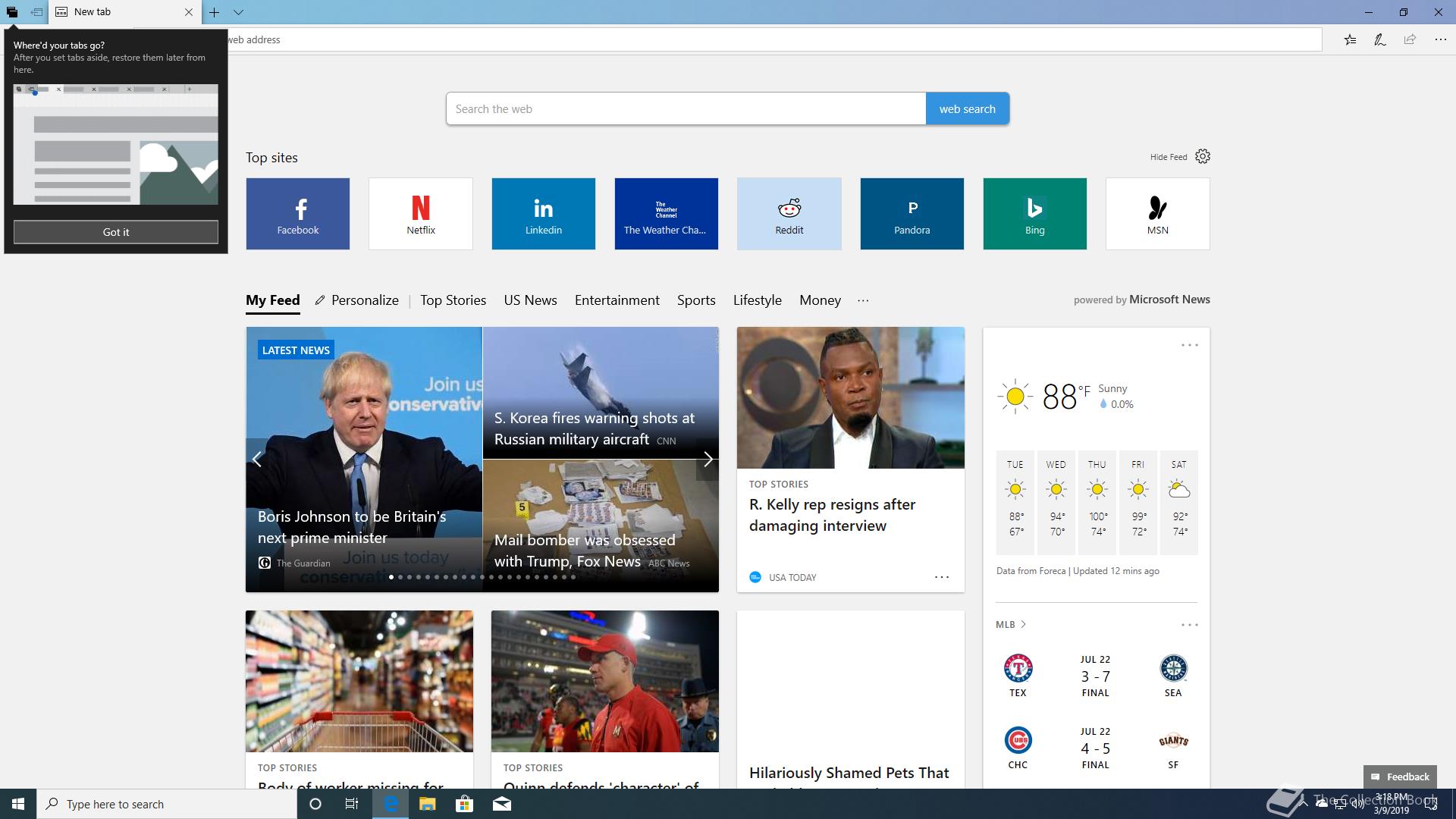Click the Feedback button
The width and height of the screenshot is (1456, 819).
click(x=1400, y=777)
